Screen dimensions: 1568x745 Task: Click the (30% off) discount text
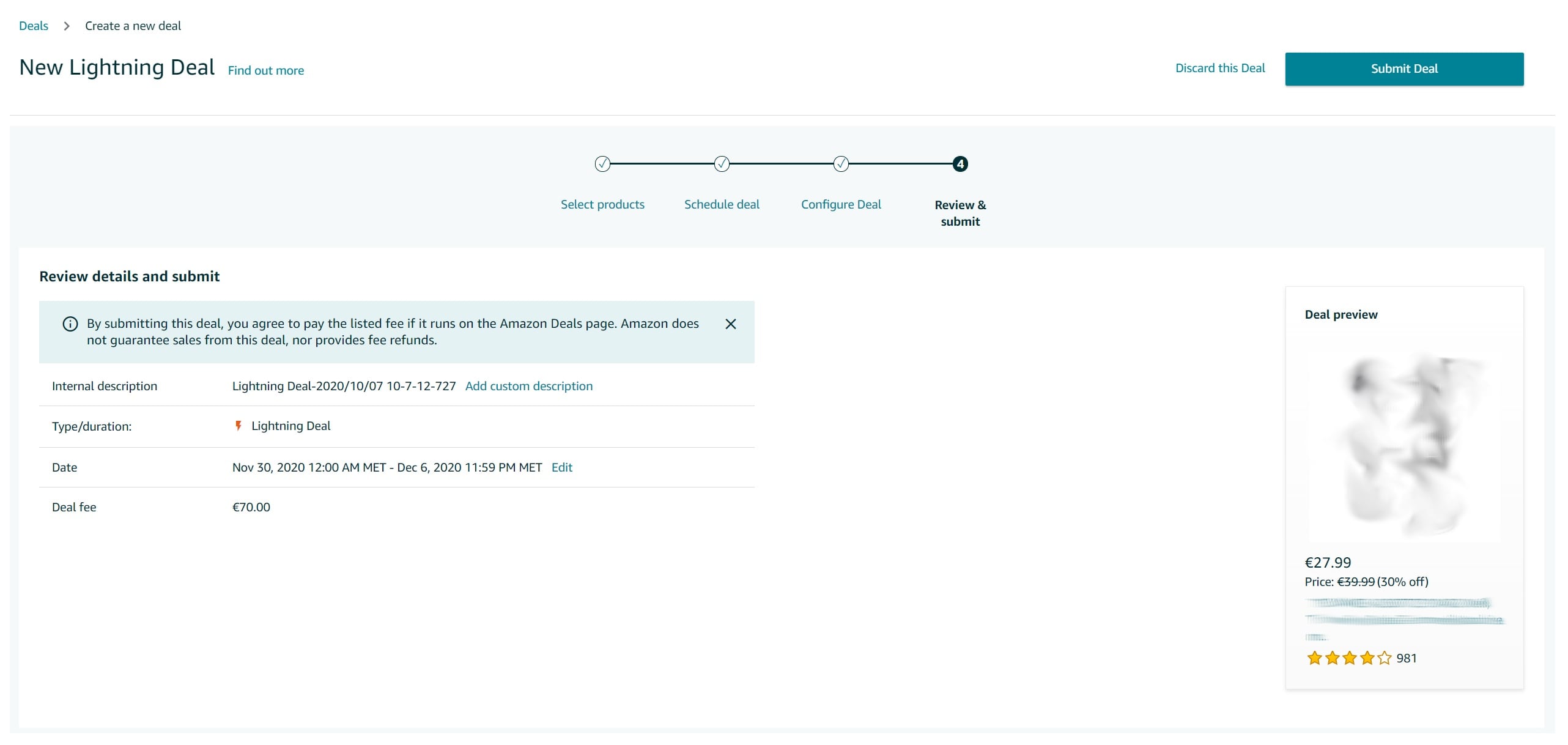click(x=1403, y=582)
